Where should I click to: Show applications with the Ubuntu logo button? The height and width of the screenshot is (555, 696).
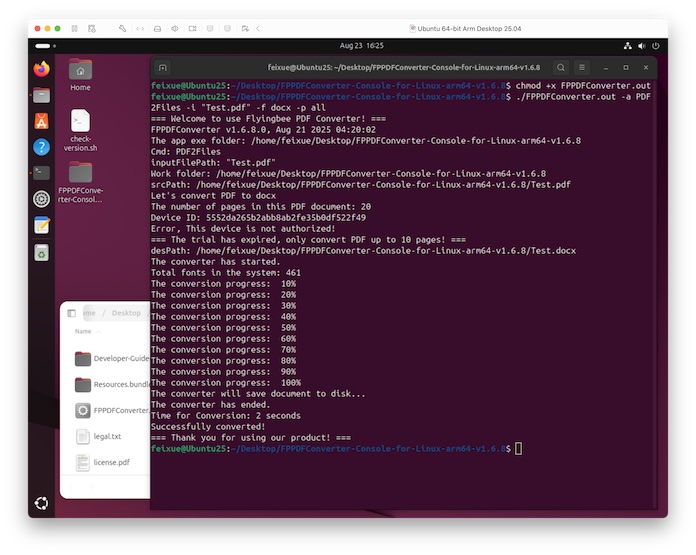(41, 503)
